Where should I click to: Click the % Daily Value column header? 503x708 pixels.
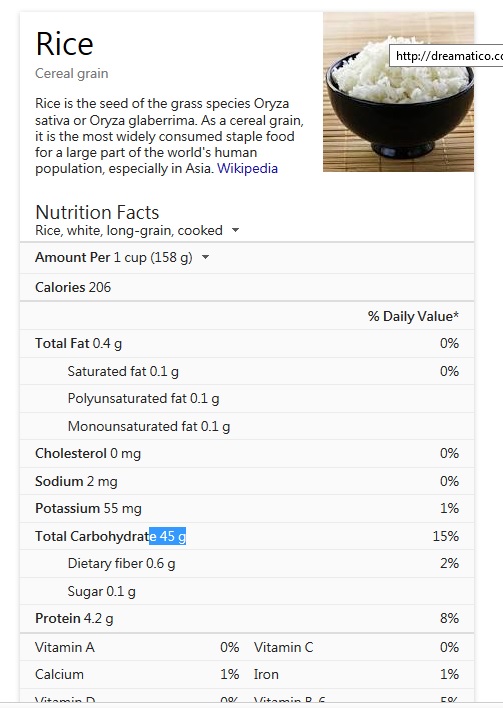tap(413, 316)
